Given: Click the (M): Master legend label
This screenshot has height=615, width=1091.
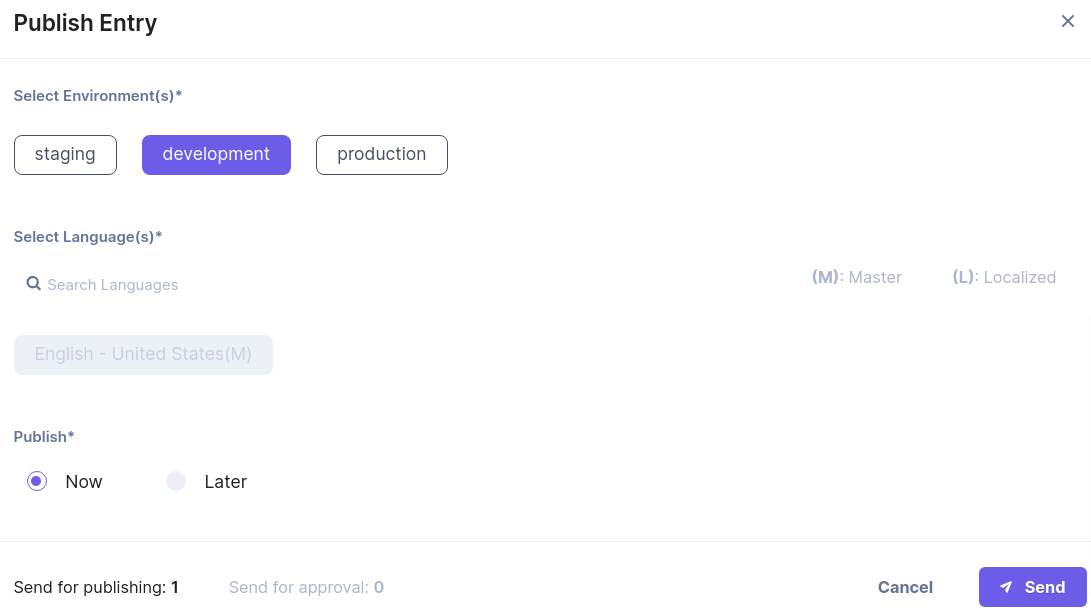Looking at the screenshot, I should pyautogui.click(x=857, y=277).
